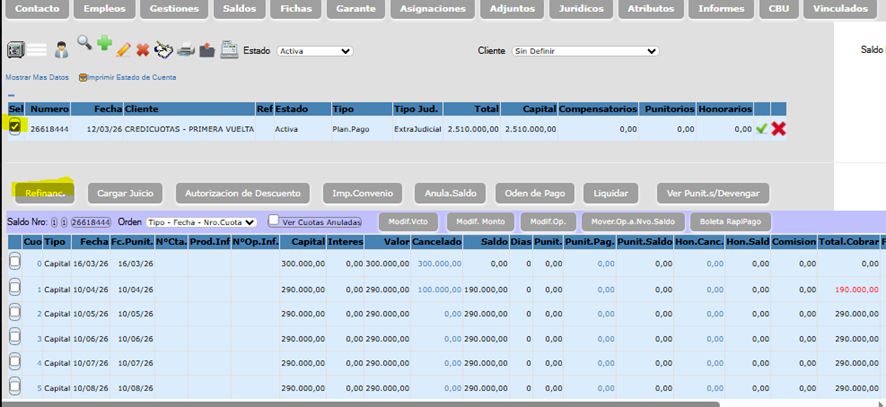This screenshot has width=886, height=407.
Task: Select checkbox for cuota 1 dated 10/04/26
Action: [x=15, y=288]
